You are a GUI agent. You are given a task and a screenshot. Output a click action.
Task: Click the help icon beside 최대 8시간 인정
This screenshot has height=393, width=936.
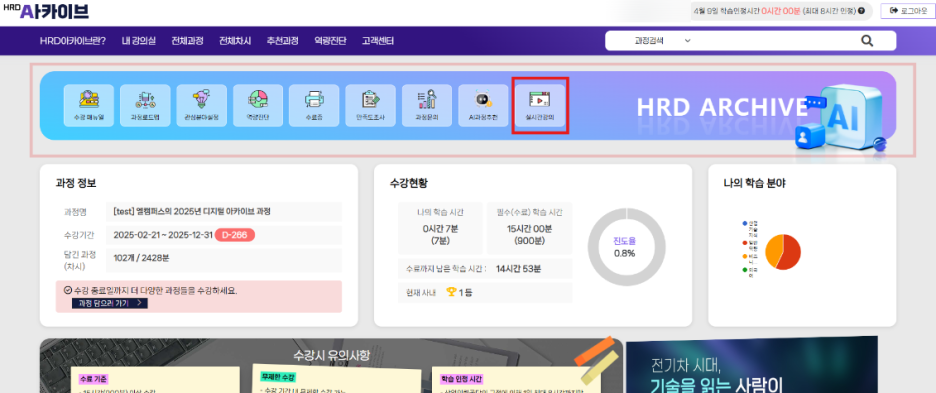861,11
